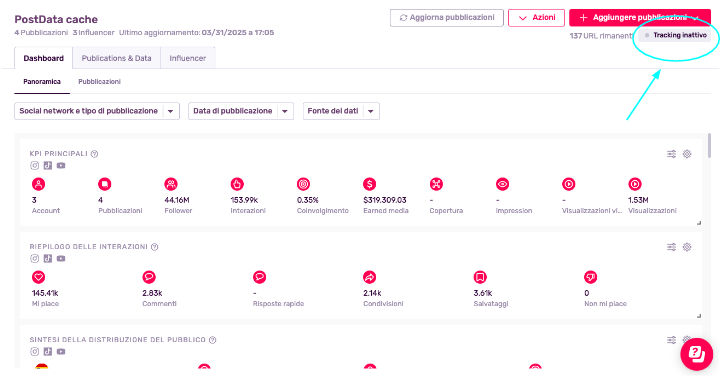The height and width of the screenshot is (384, 726).
Task: Open the support chat widget
Action: [x=696, y=354]
